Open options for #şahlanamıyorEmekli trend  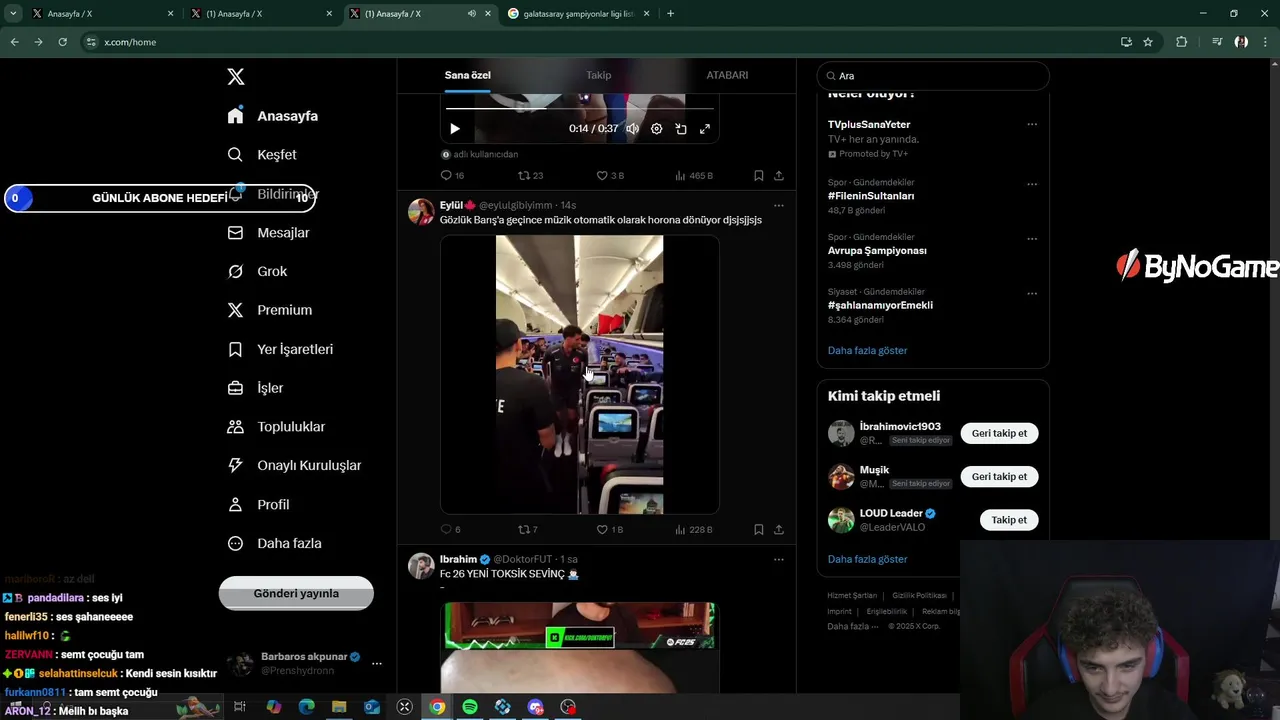click(x=1032, y=294)
